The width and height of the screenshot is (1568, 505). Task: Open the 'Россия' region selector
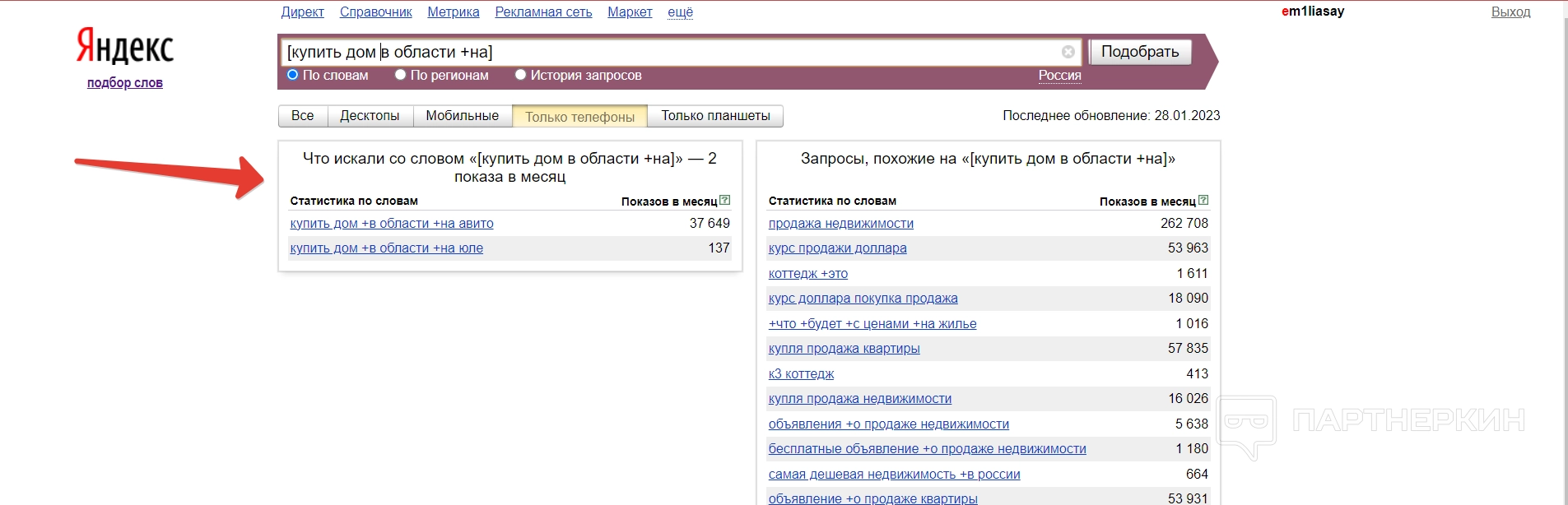point(1059,75)
